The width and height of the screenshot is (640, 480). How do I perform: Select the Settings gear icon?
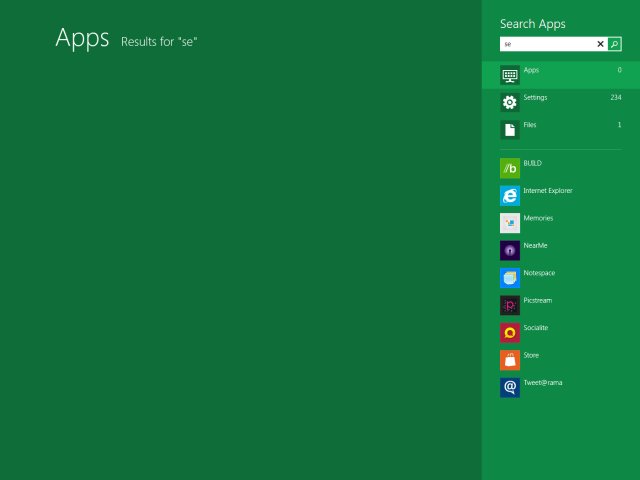click(510, 102)
